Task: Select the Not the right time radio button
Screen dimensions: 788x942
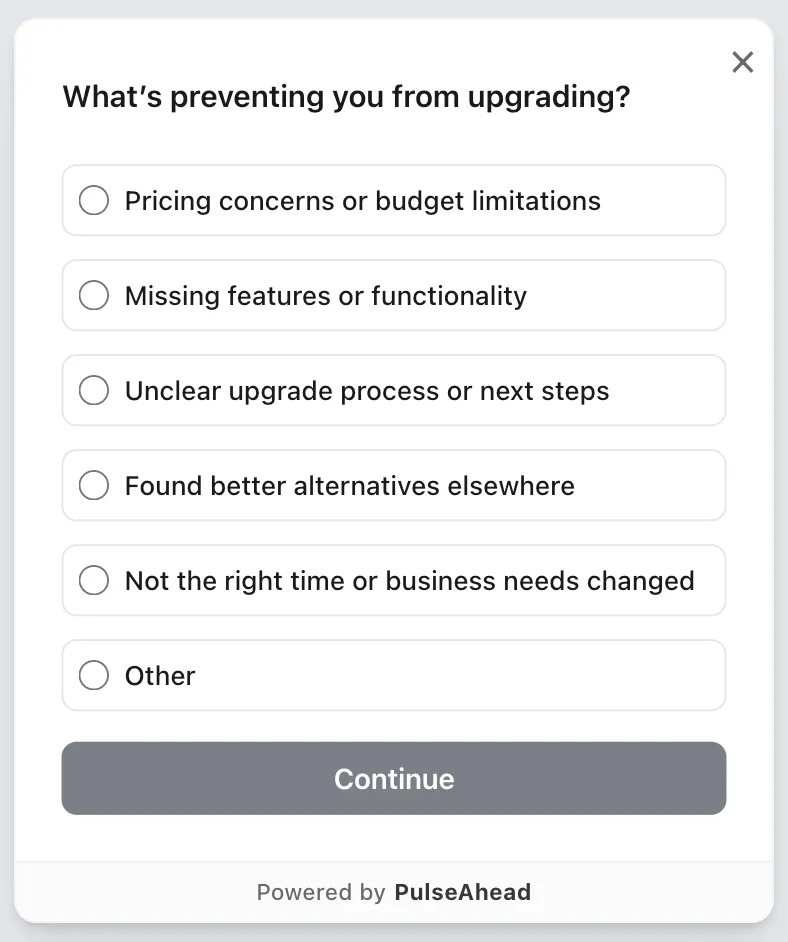Action: [x=93, y=580]
